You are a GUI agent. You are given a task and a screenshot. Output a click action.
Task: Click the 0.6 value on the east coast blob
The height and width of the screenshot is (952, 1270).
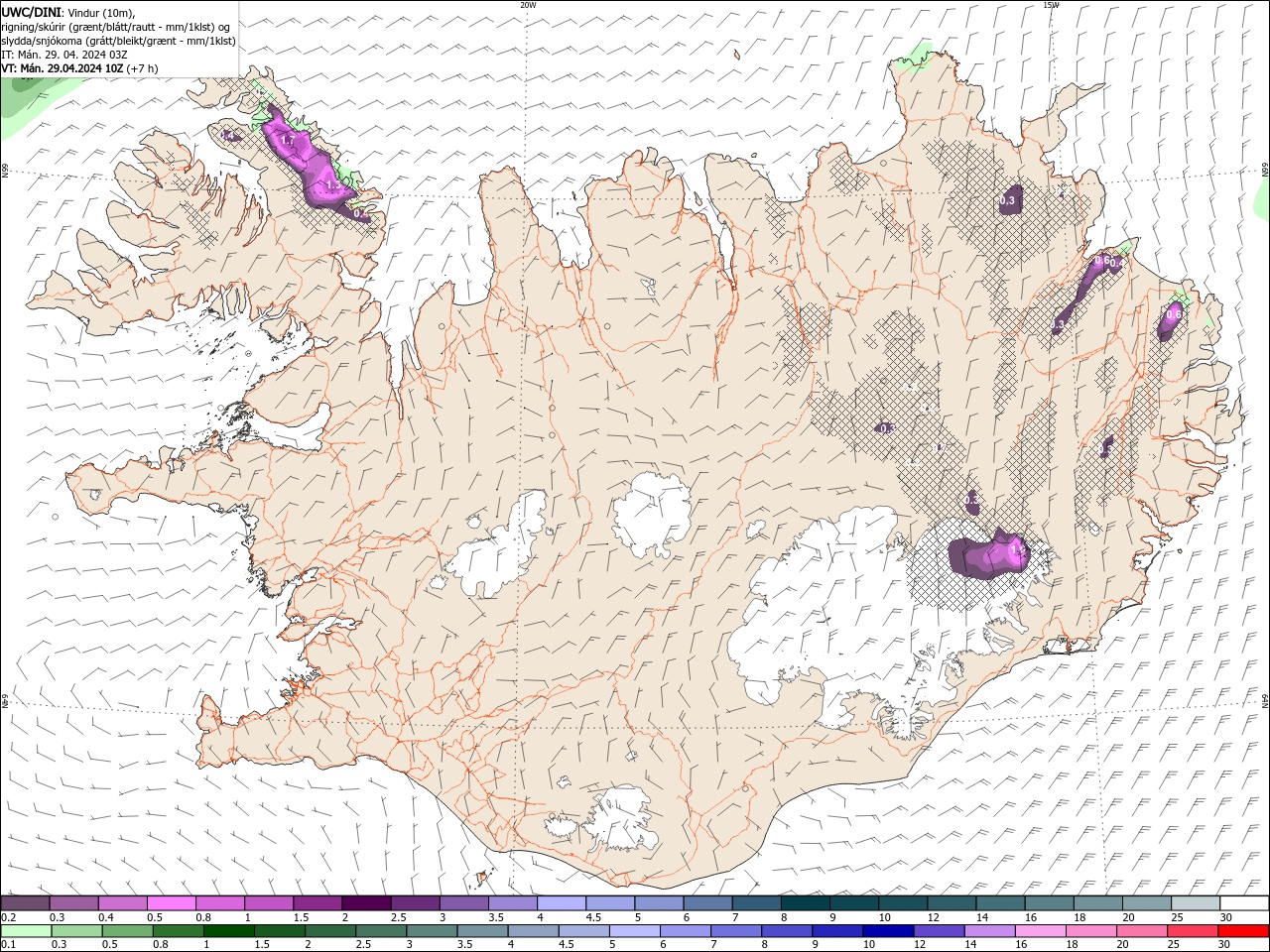[x=1174, y=313]
